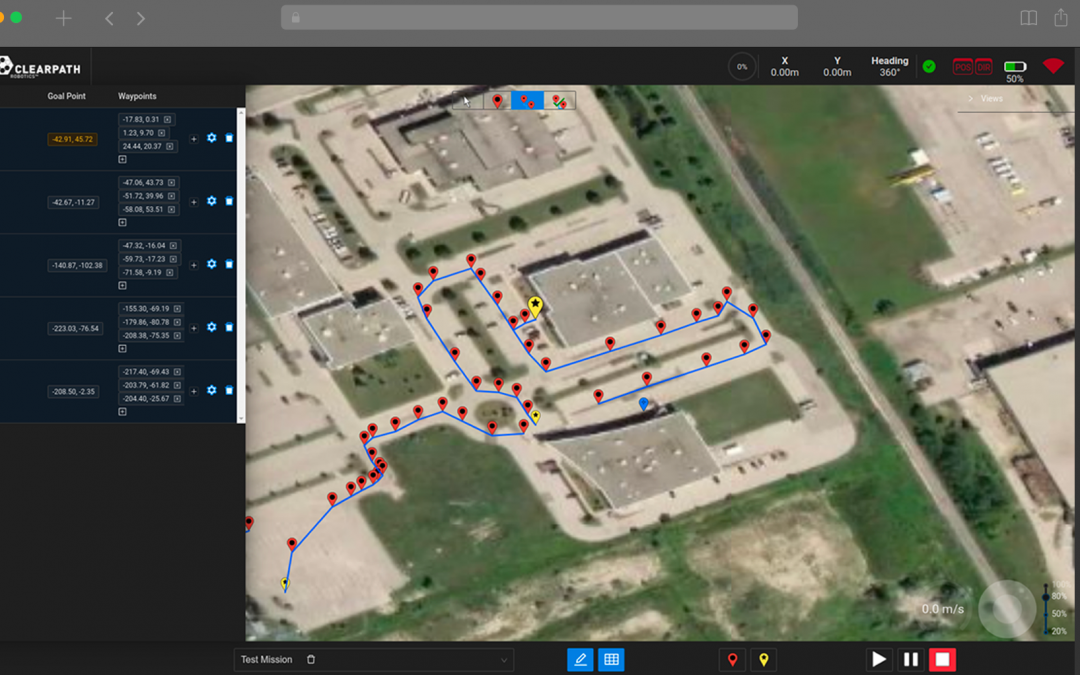Open the blue table grid view
The image size is (1080, 675).
611,659
